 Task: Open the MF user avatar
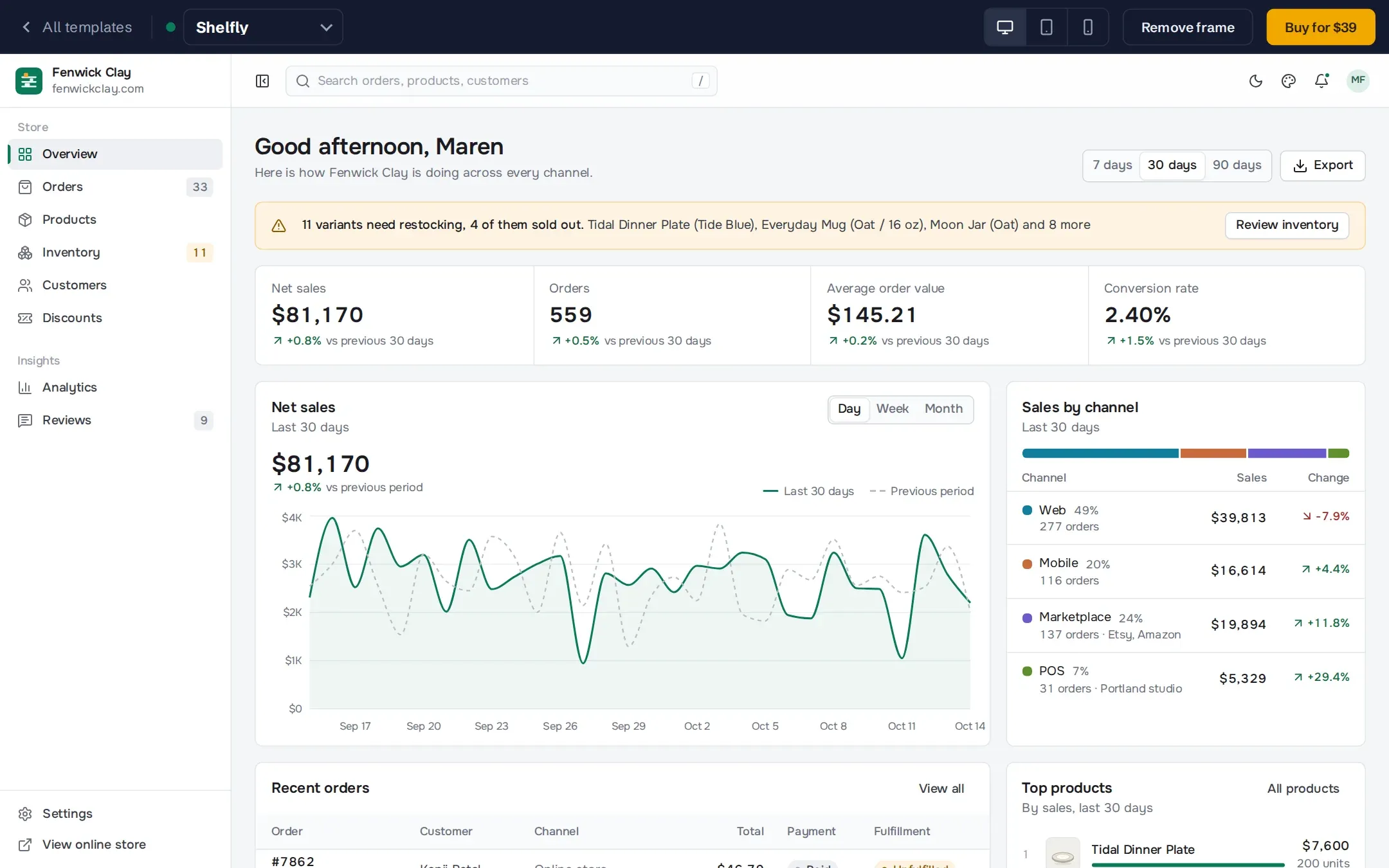pos(1357,80)
